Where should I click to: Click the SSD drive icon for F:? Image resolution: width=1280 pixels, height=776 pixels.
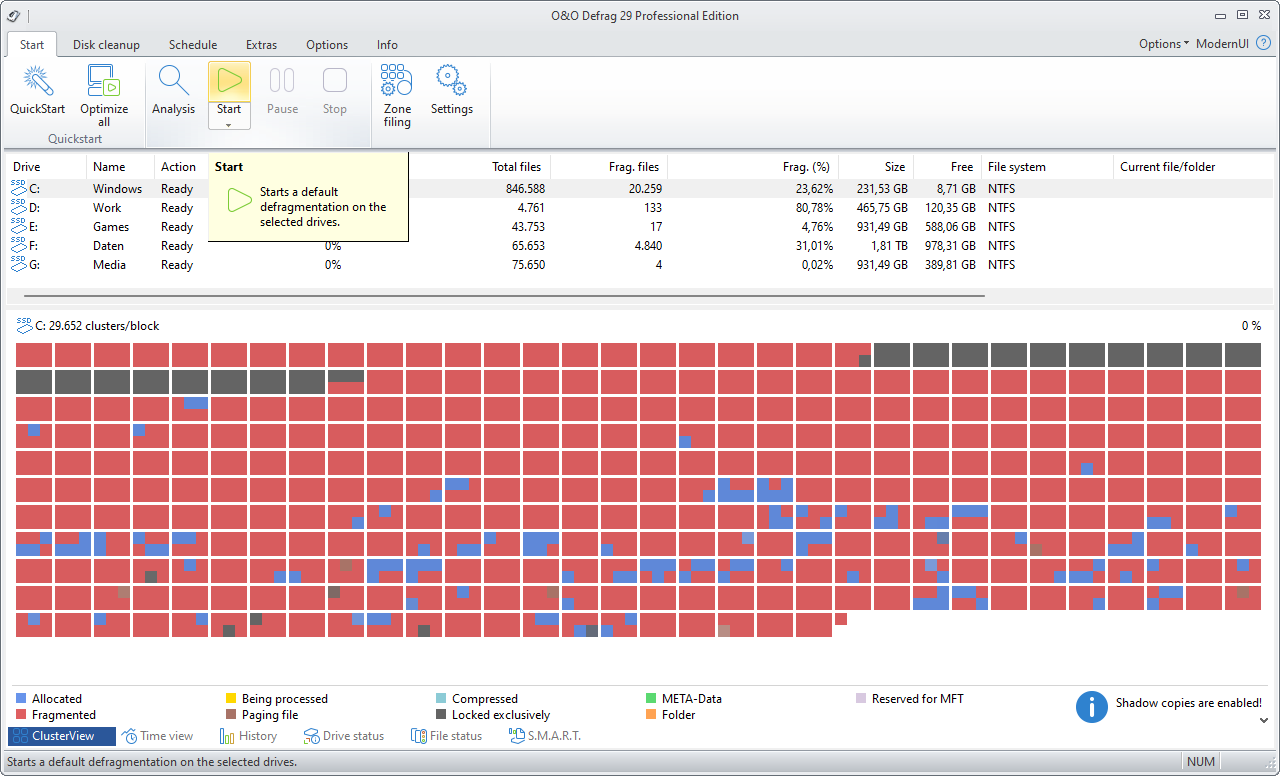pos(19,245)
